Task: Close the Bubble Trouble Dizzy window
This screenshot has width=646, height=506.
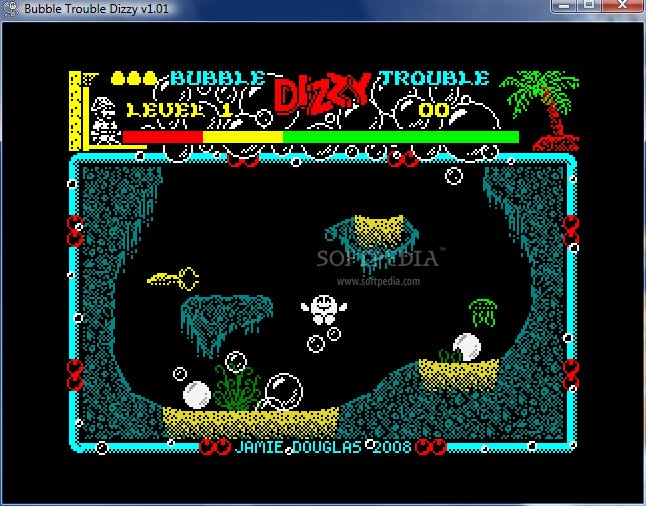Action: click(x=622, y=6)
